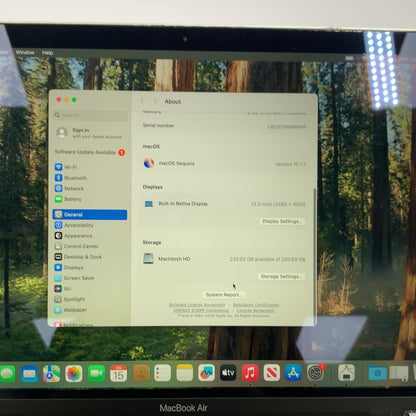Click the macOS version number text
The width and height of the screenshot is (416, 416).
pos(290,164)
